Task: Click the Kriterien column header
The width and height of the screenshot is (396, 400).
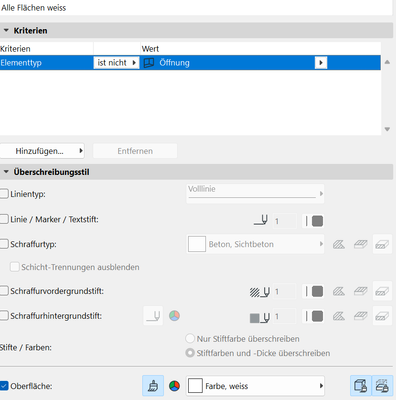Action: 47,49
